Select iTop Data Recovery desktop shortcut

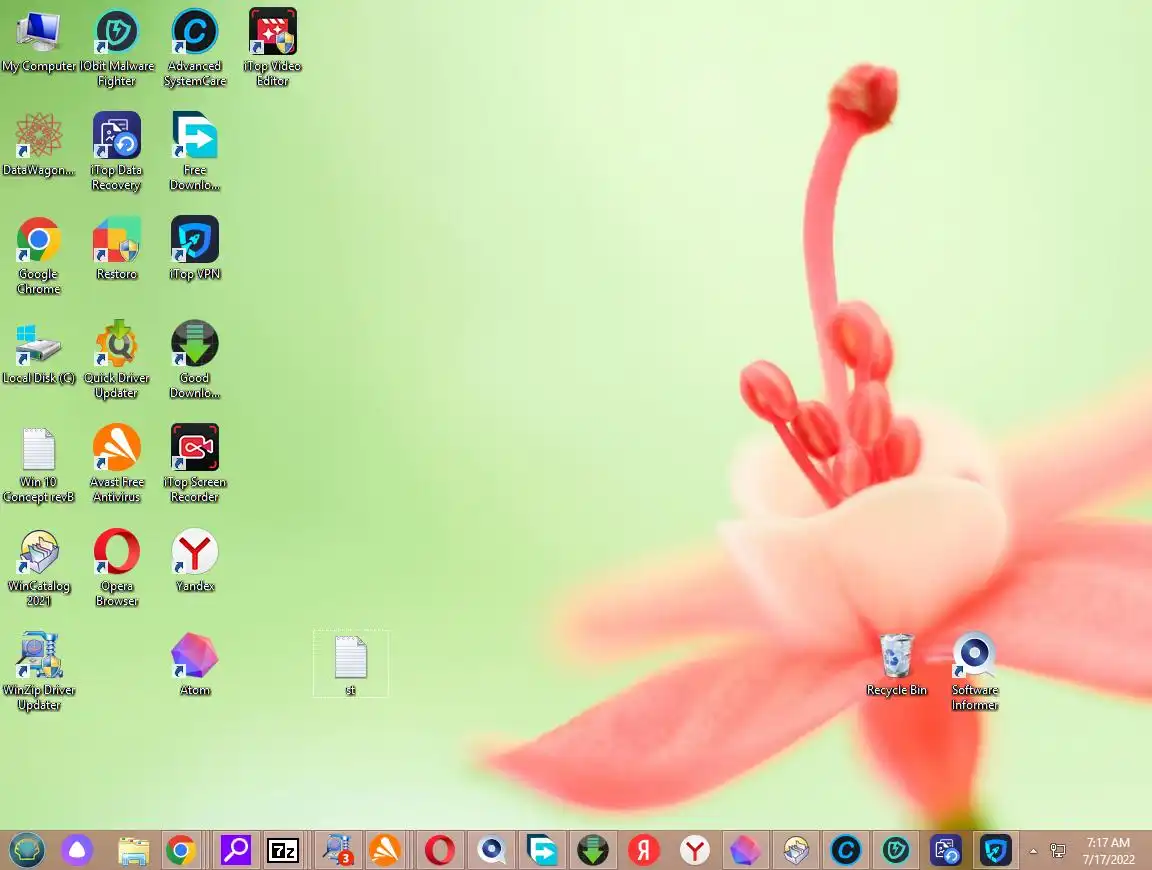[117, 153]
